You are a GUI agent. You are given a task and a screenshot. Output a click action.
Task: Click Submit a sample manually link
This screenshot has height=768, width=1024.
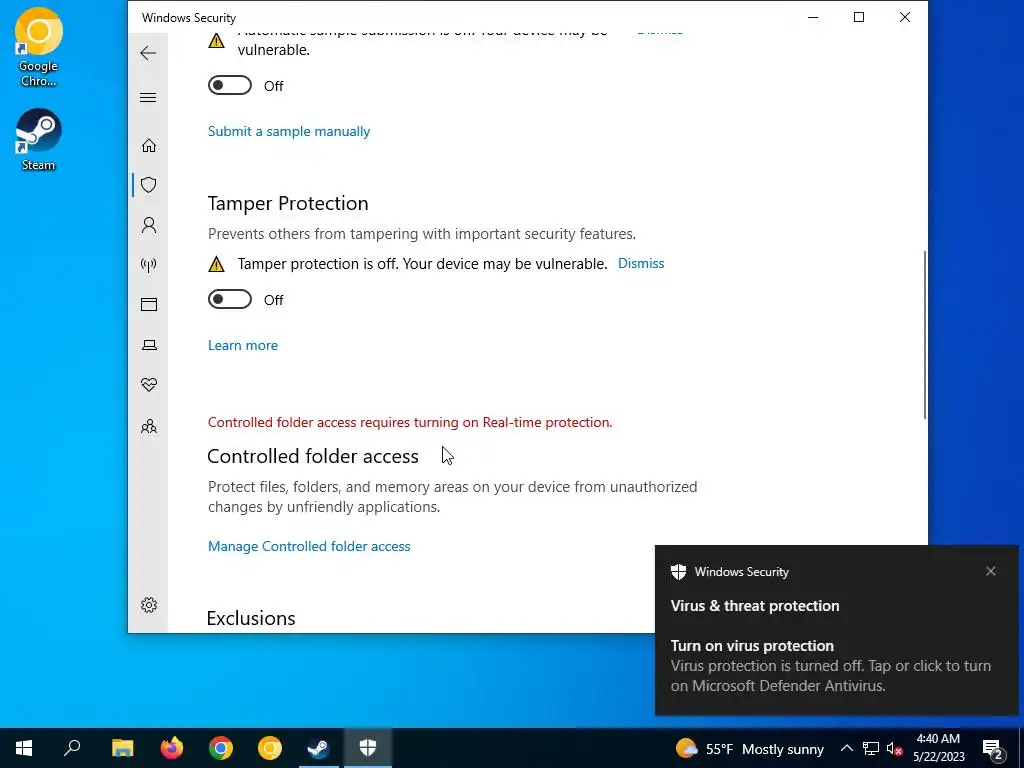click(x=289, y=131)
